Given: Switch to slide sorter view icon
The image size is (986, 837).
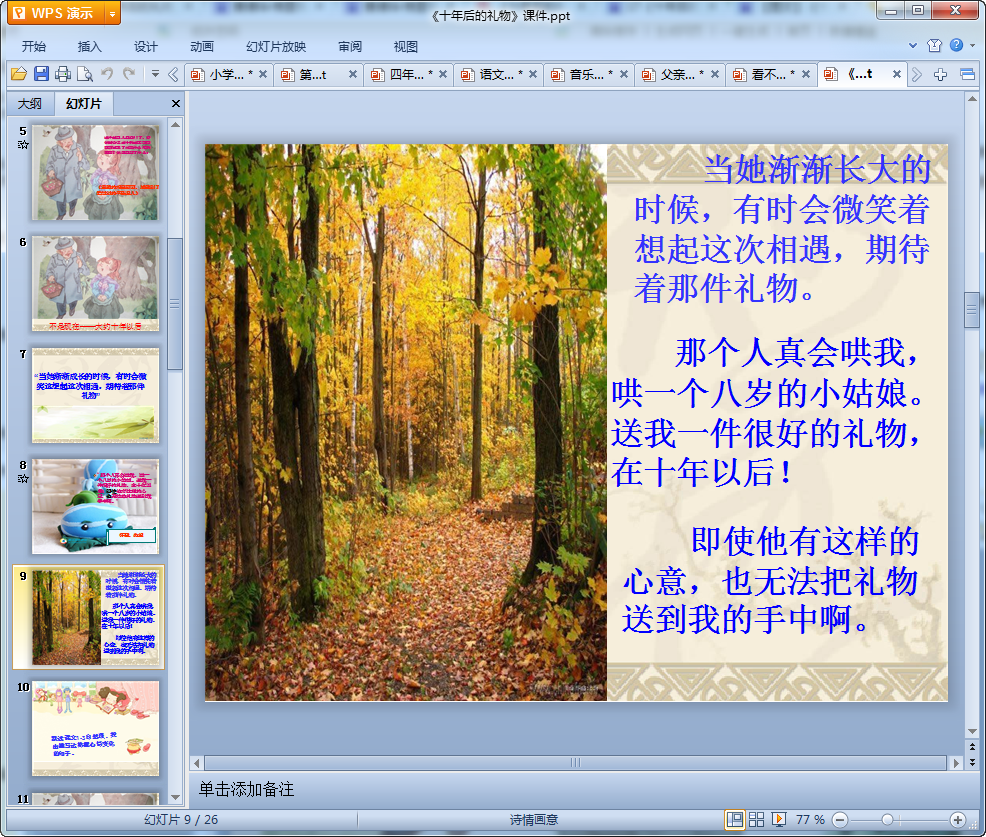Looking at the screenshot, I should tap(757, 819).
